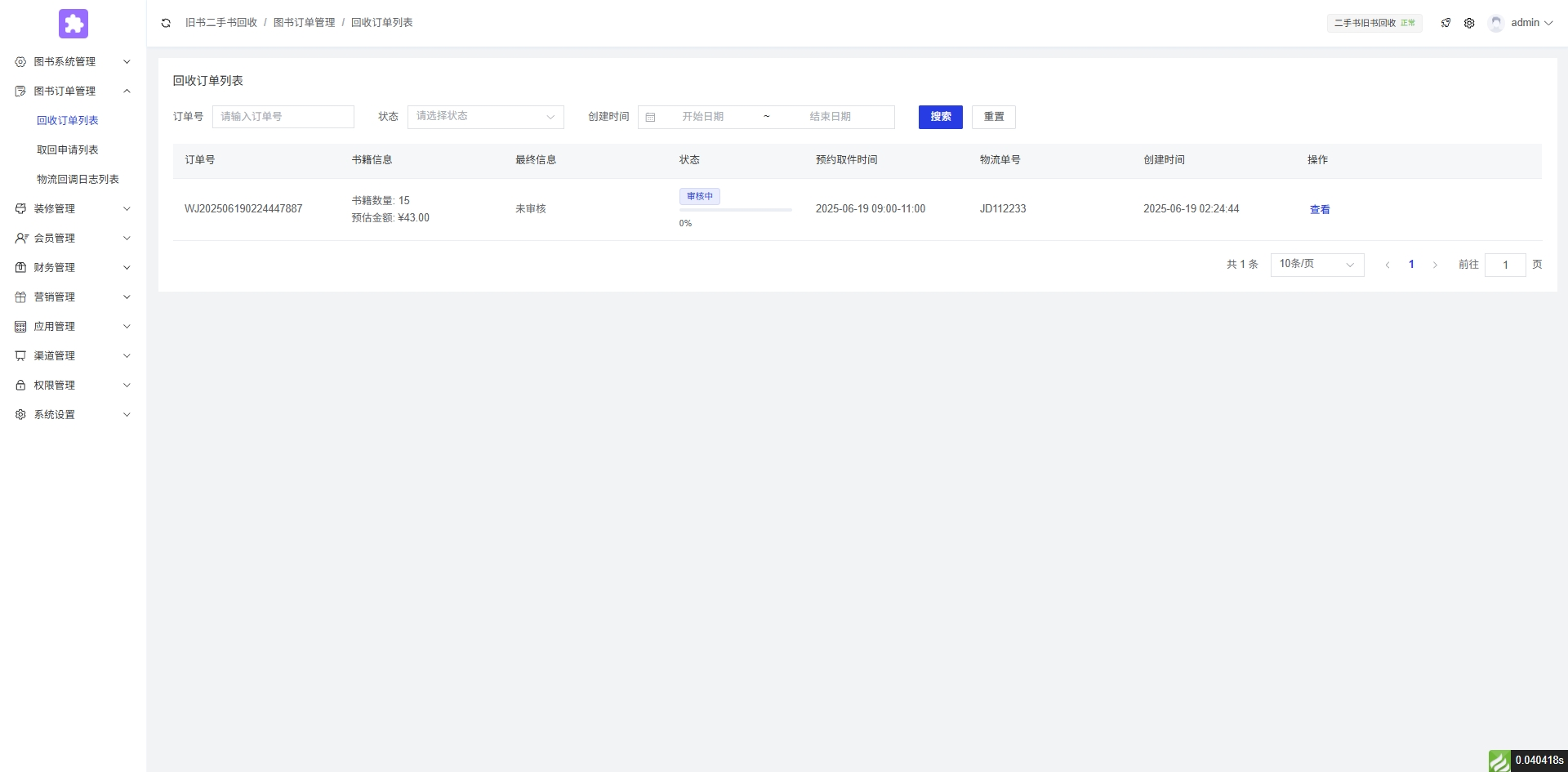1568x772 pixels.
Task: Click the refresh icon beside the breadcrumb
Action: click(166, 23)
